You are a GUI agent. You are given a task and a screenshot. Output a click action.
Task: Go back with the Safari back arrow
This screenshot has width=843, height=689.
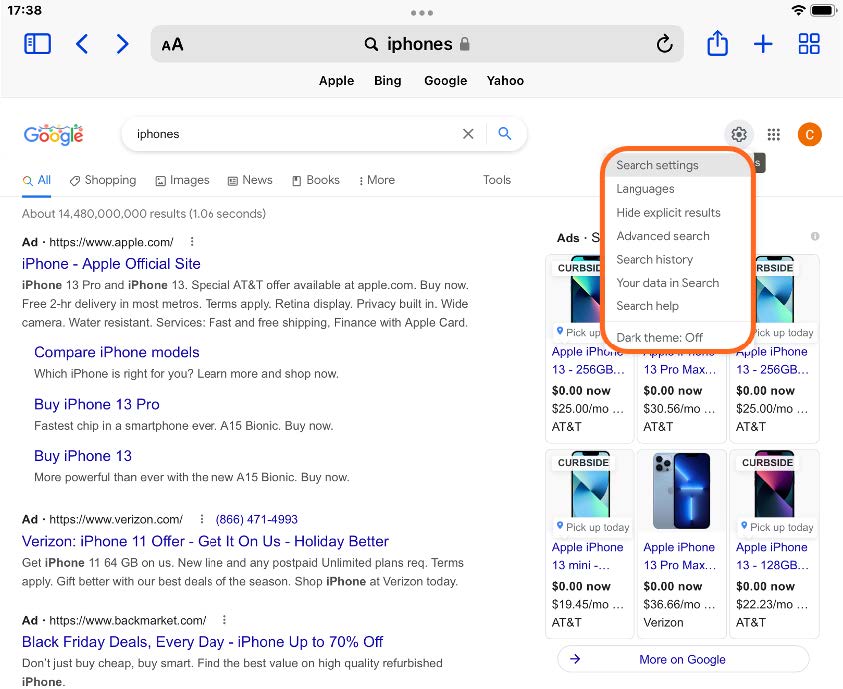click(x=82, y=44)
